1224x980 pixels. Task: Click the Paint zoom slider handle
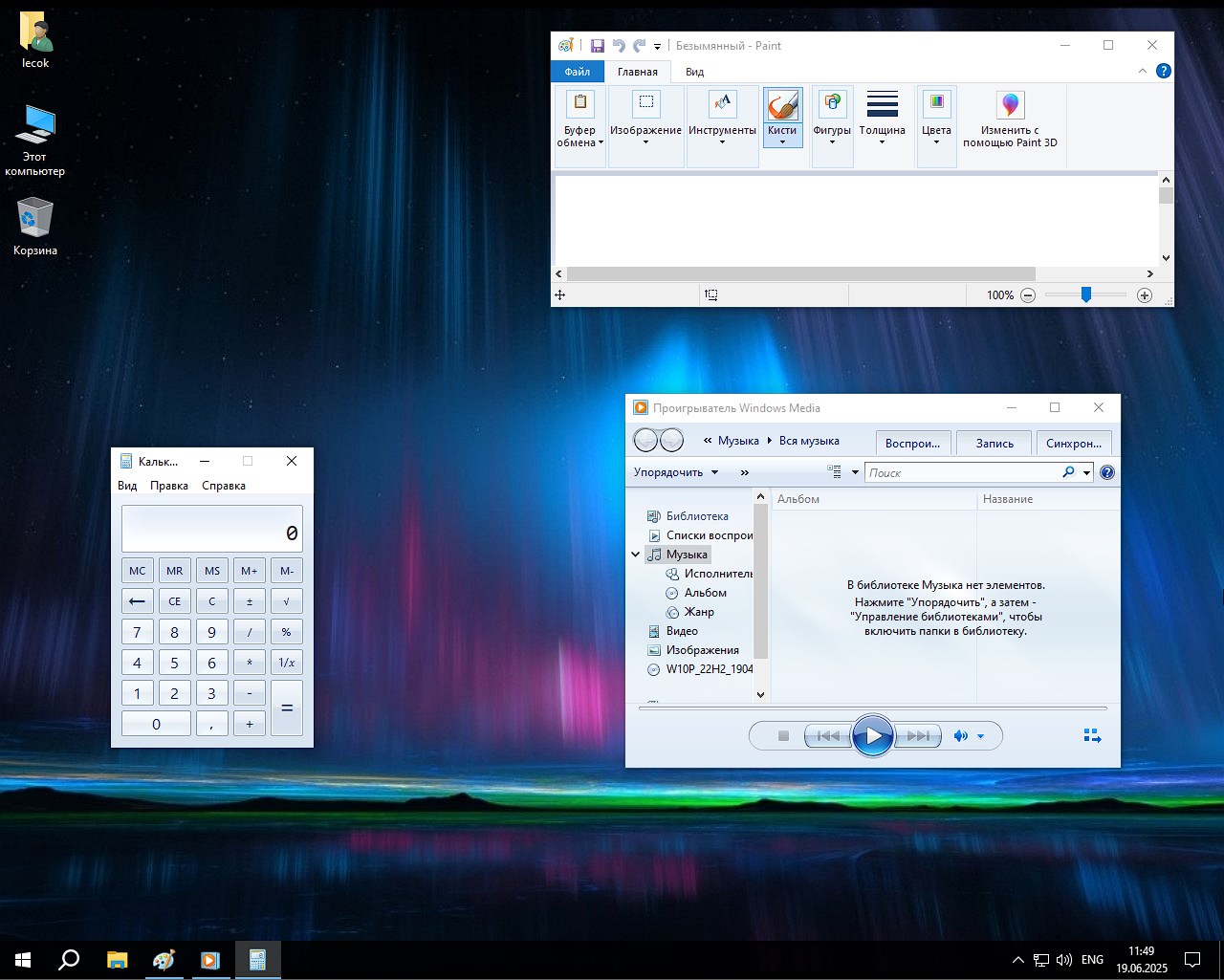click(1086, 295)
